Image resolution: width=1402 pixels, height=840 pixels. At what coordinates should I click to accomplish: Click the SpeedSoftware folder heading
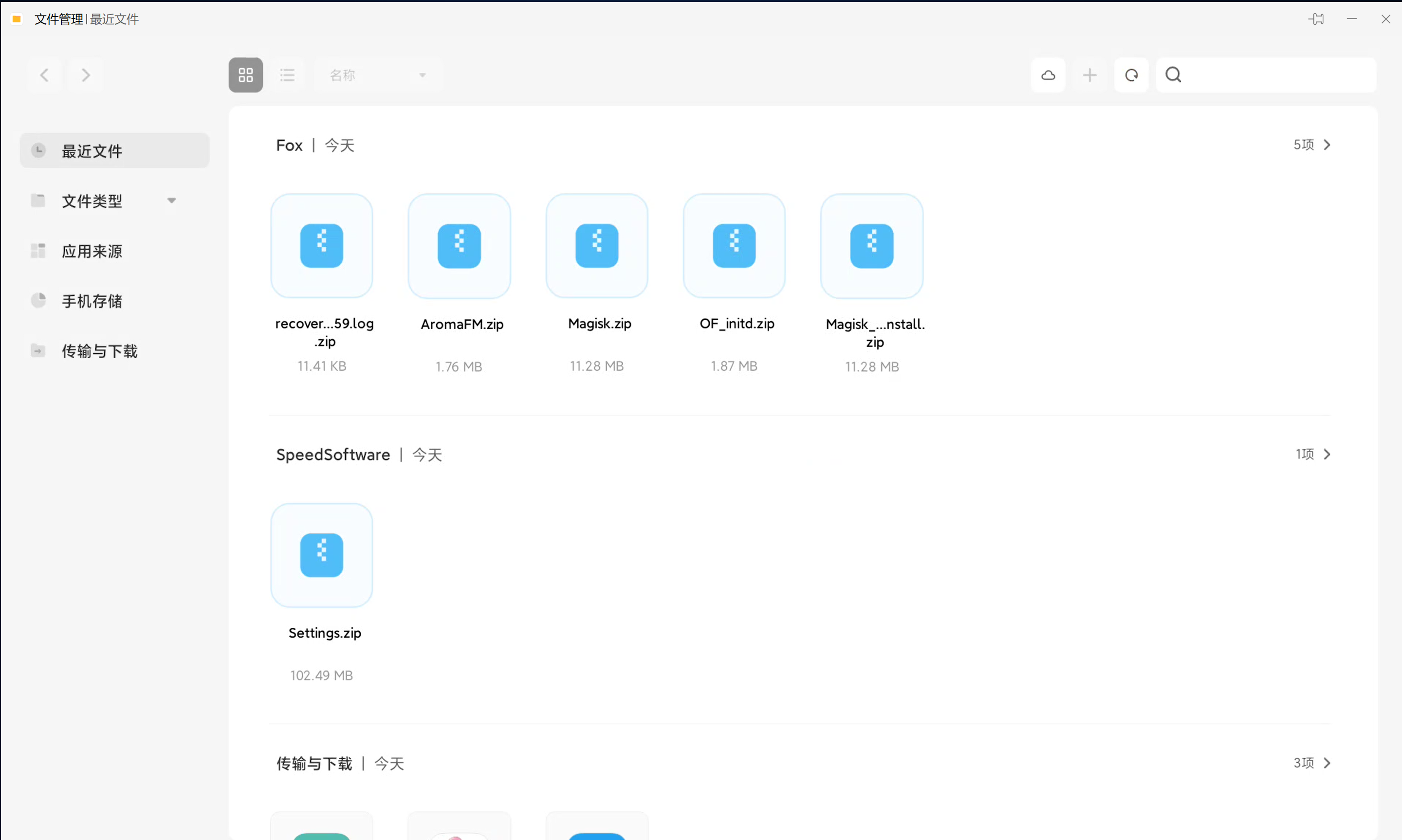[x=333, y=455]
